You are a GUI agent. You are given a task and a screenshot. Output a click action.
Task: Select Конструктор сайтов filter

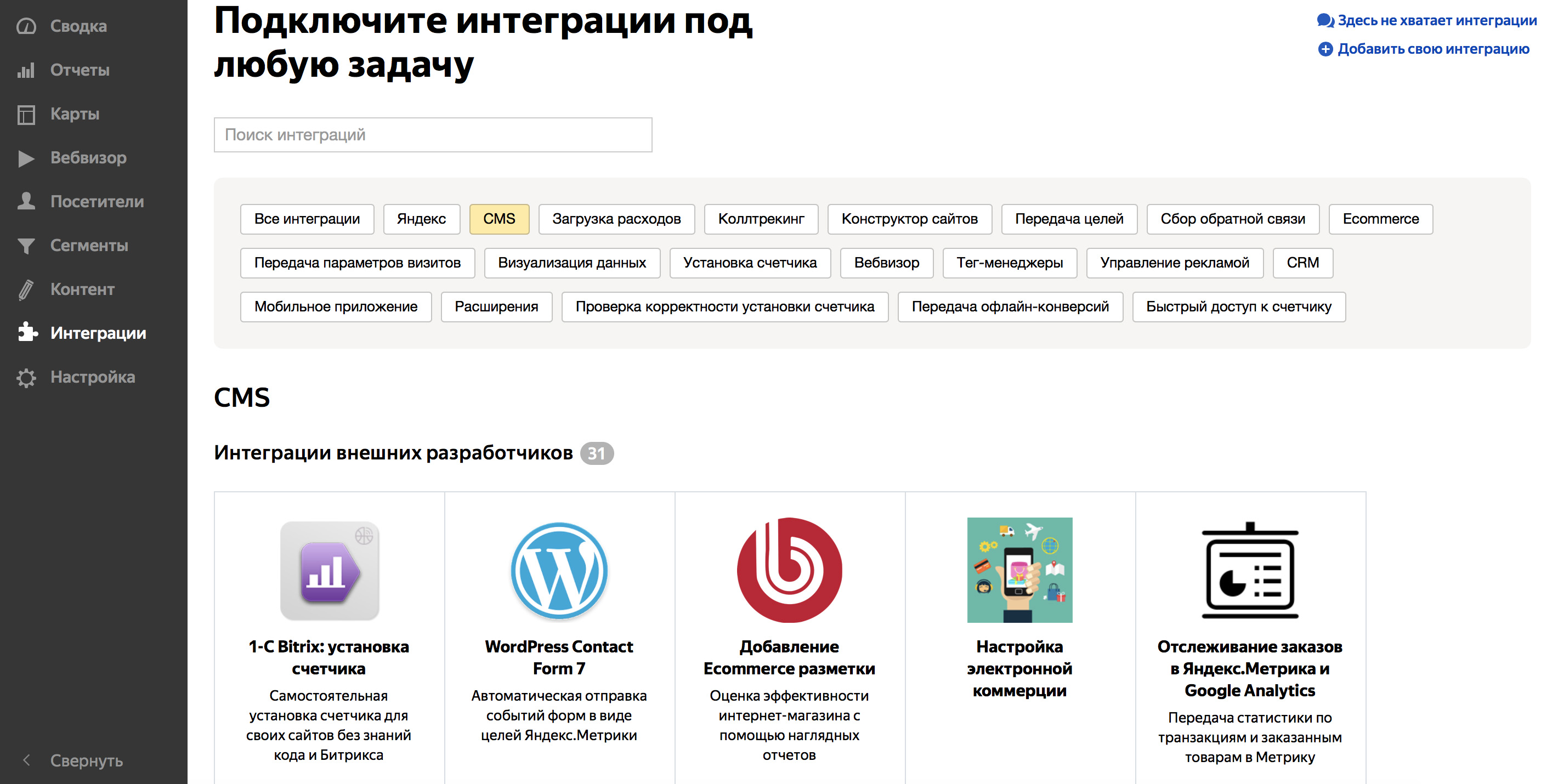click(x=909, y=219)
